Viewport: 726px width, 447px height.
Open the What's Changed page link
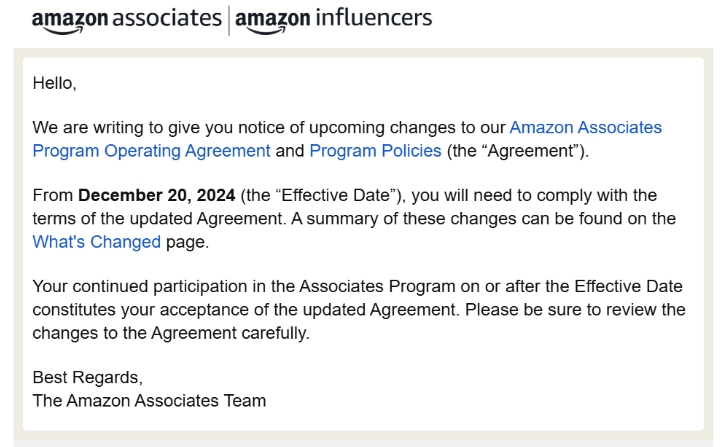coord(96,242)
